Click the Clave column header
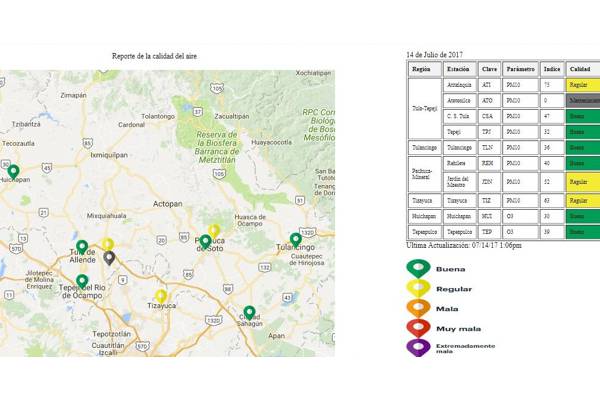This screenshot has width=600, height=400. click(x=489, y=69)
